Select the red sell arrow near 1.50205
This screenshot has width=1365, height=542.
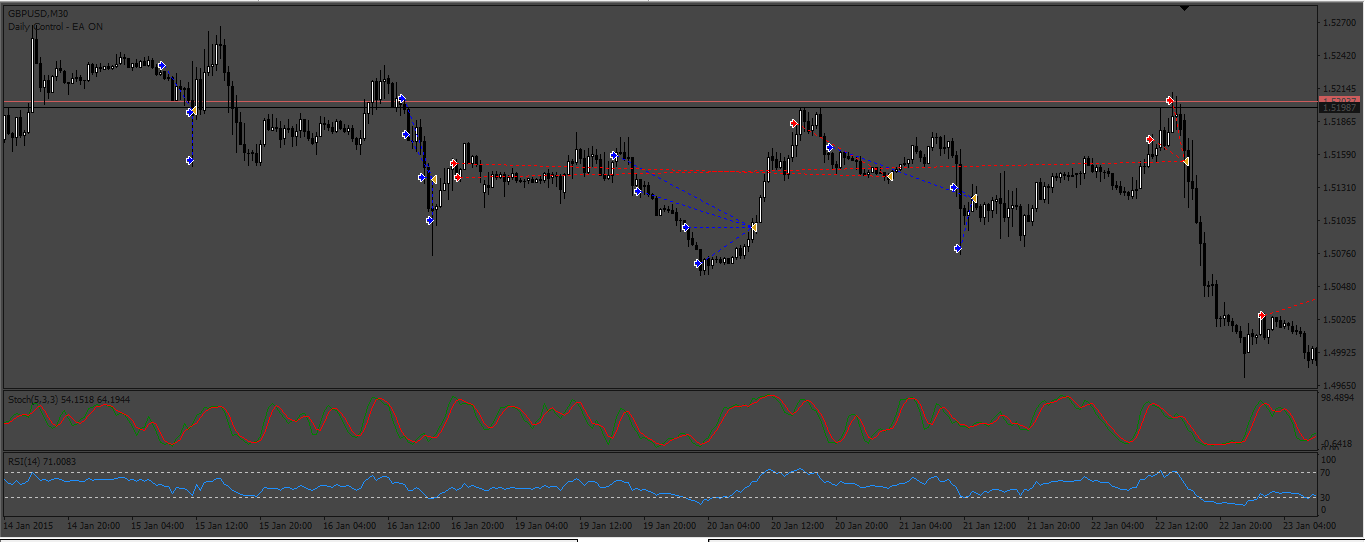pos(1261,315)
